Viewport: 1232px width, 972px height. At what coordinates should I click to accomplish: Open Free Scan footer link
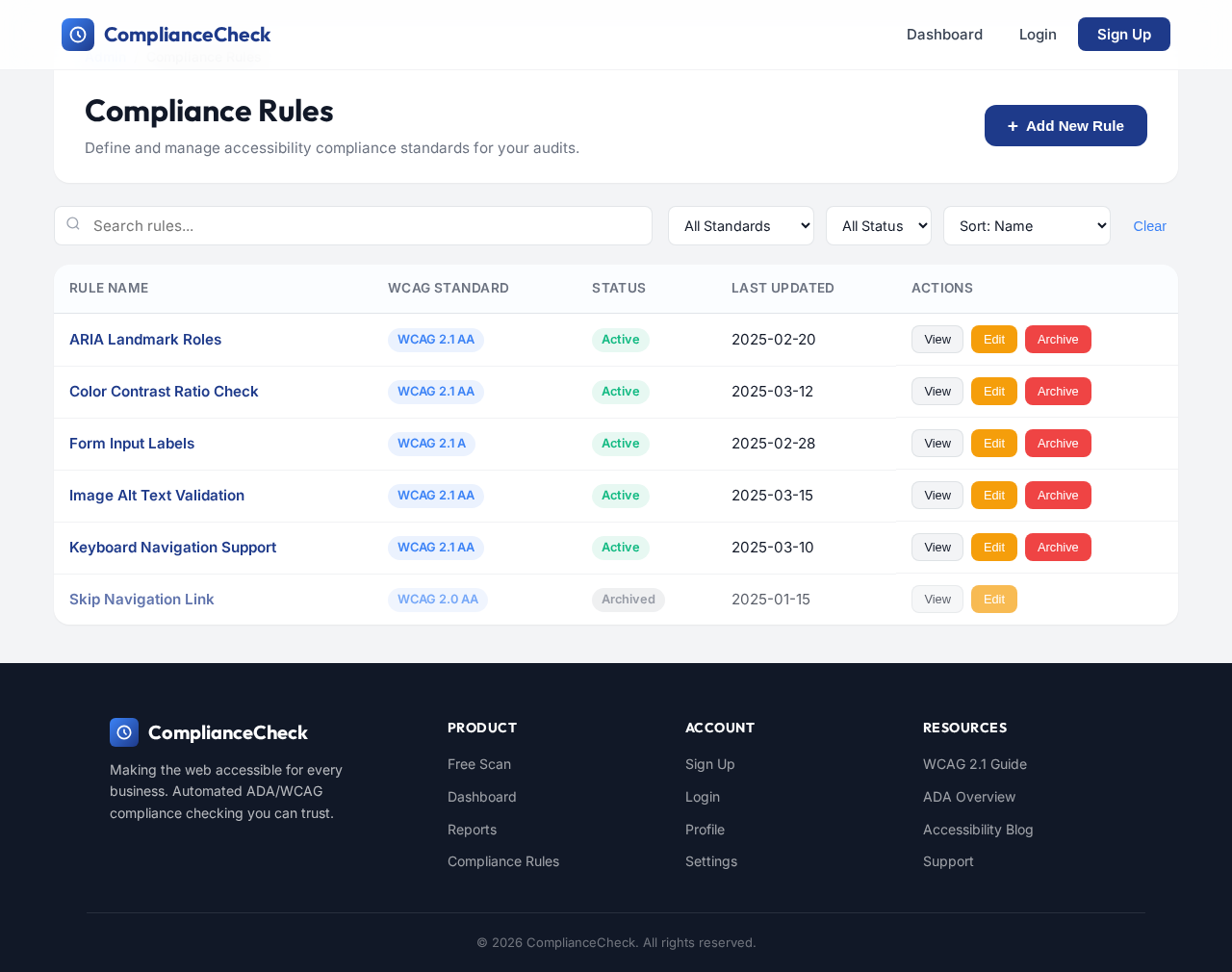tap(479, 764)
